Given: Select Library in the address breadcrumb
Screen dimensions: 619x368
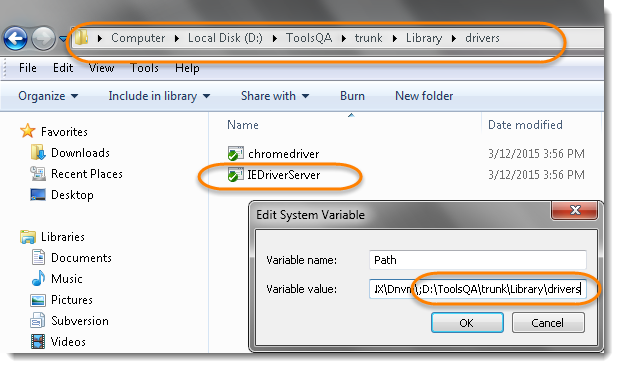Looking at the screenshot, I should 424,38.
